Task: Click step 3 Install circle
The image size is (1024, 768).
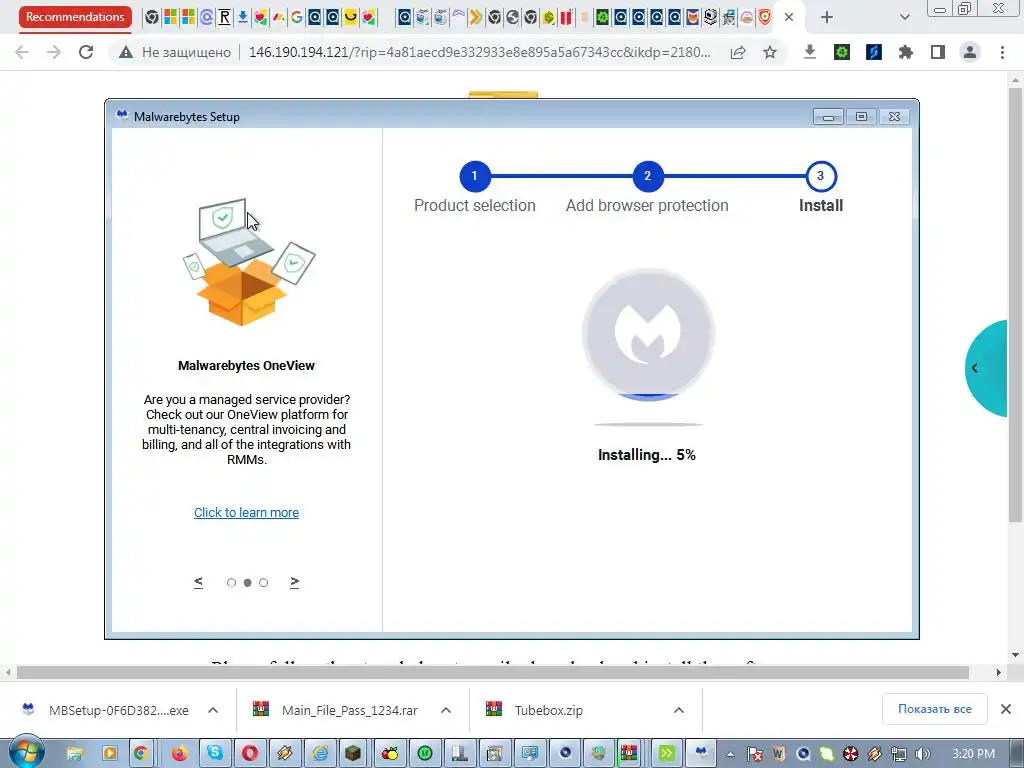Action: [x=821, y=176]
